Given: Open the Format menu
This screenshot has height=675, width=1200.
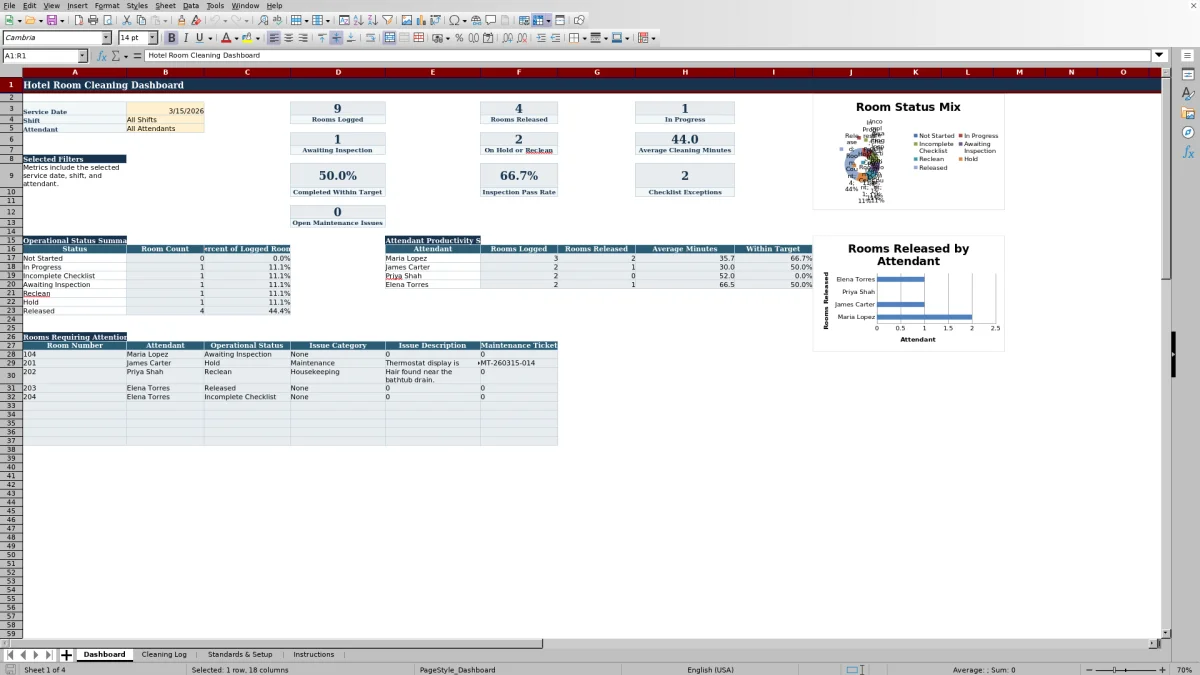Looking at the screenshot, I should tap(107, 6).
